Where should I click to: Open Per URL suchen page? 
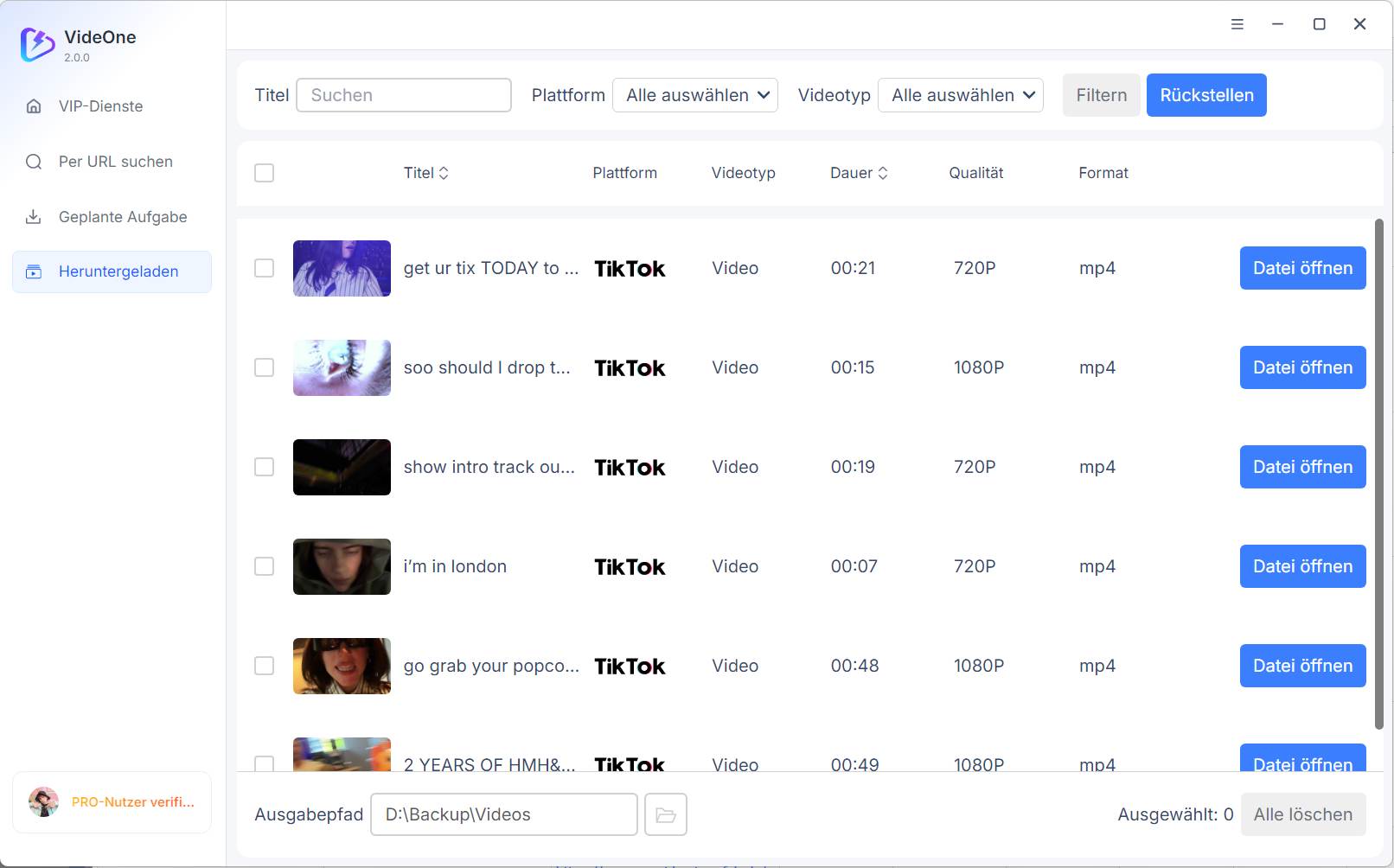pos(112,162)
